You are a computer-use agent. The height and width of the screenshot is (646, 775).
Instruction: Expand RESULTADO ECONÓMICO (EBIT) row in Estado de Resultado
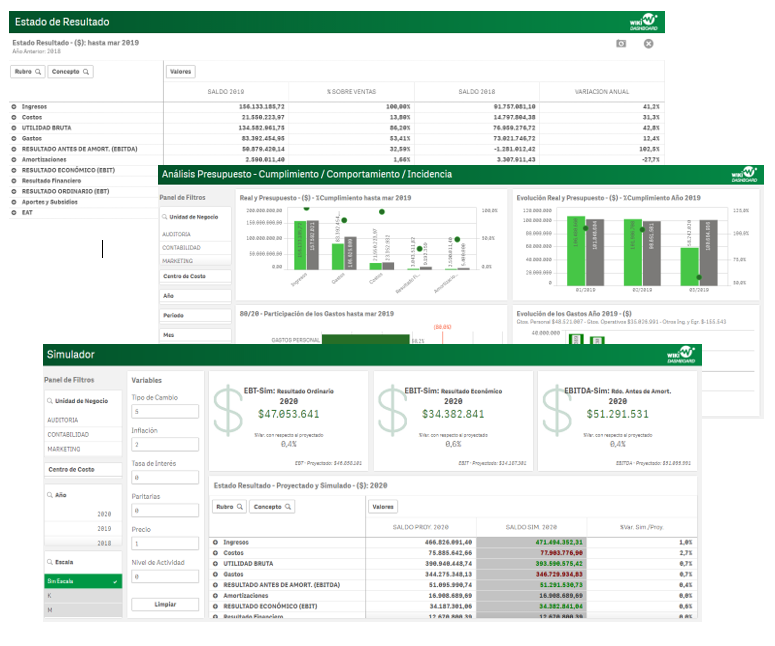pos(14,170)
